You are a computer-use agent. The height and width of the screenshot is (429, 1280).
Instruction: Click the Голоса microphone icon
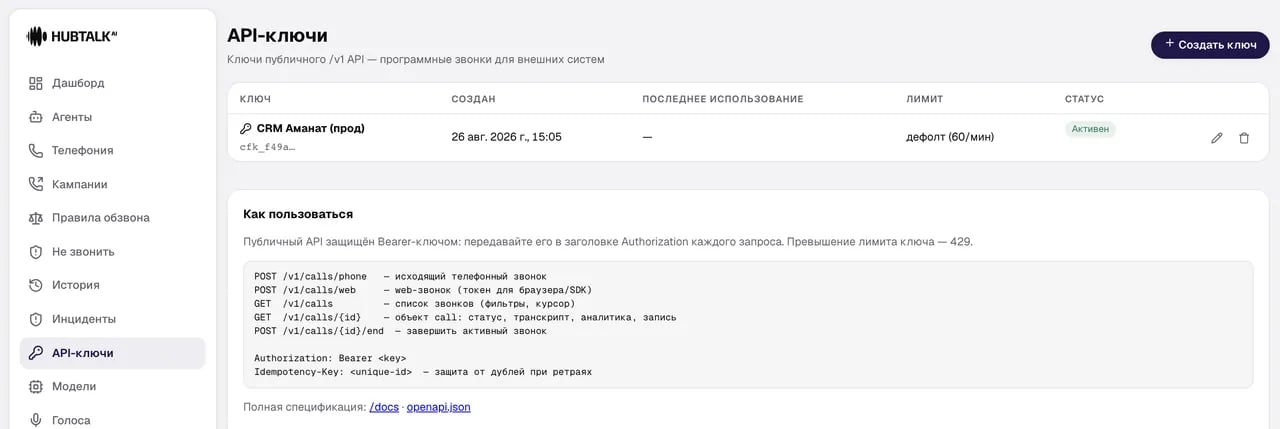pos(36,420)
